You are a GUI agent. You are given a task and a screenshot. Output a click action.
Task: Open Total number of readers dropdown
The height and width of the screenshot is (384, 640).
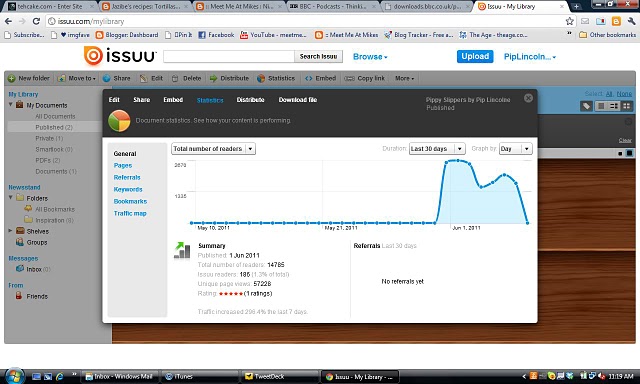213,149
